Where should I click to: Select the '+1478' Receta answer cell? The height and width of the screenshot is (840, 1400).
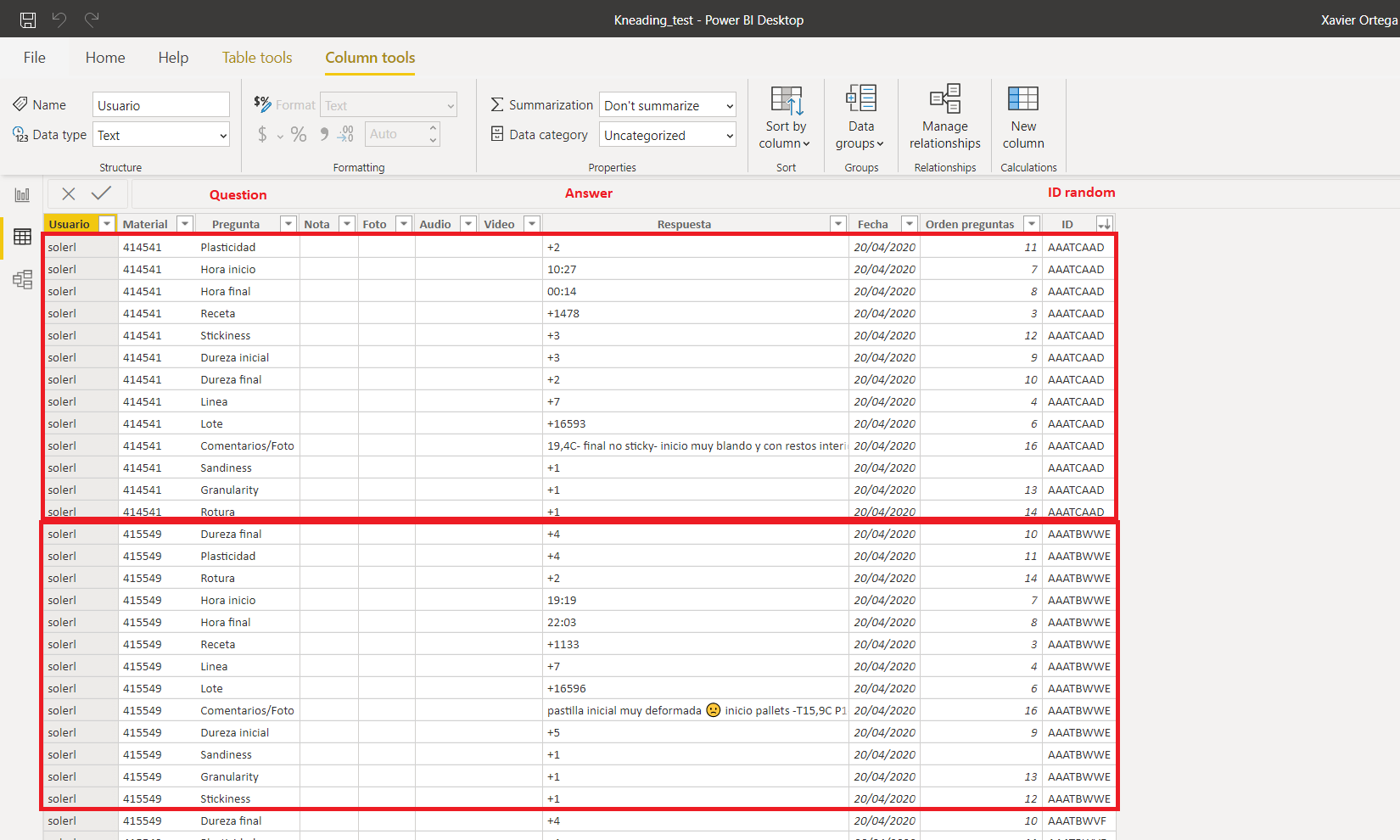pos(695,313)
